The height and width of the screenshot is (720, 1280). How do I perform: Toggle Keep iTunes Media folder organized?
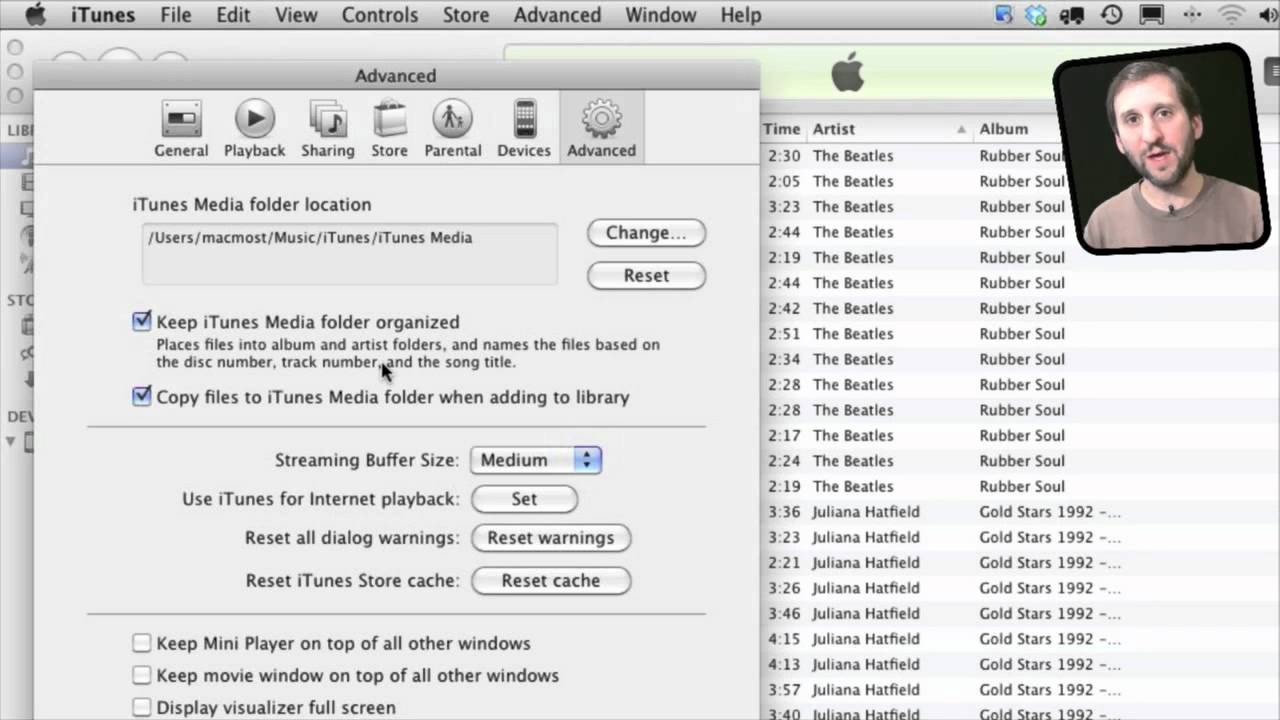[141, 321]
